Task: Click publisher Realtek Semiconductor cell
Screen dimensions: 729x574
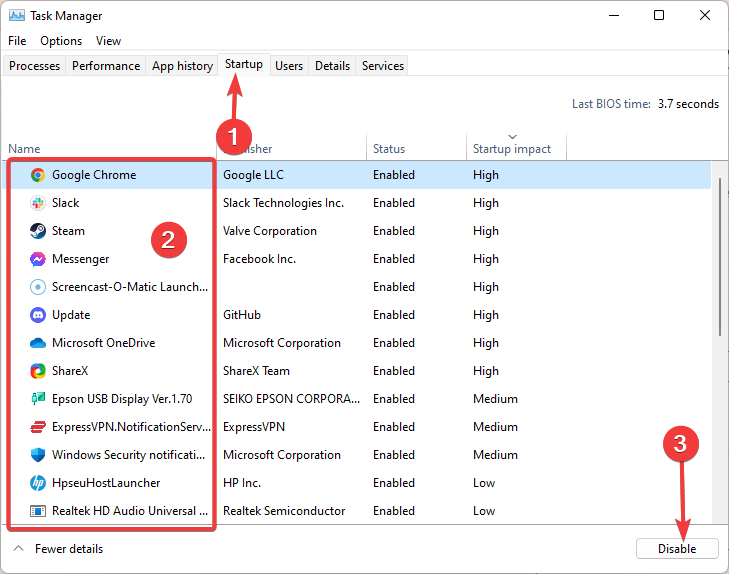Action: point(284,511)
